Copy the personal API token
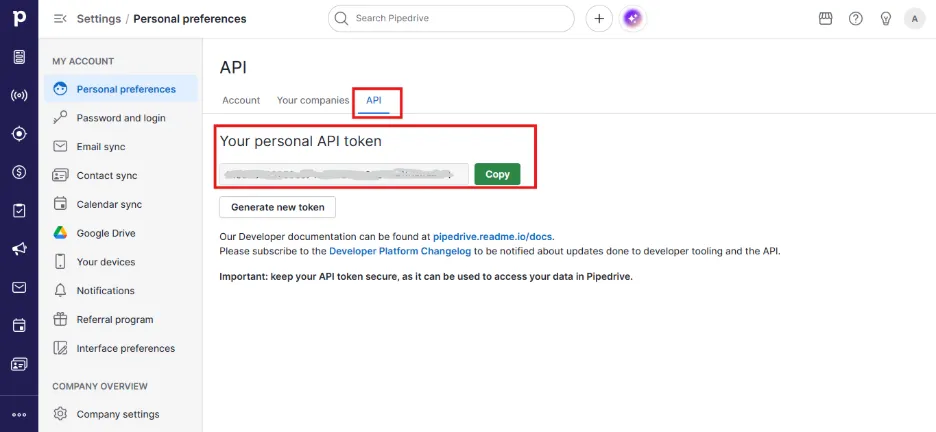This screenshot has width=936, height=432. click(497, 174)
